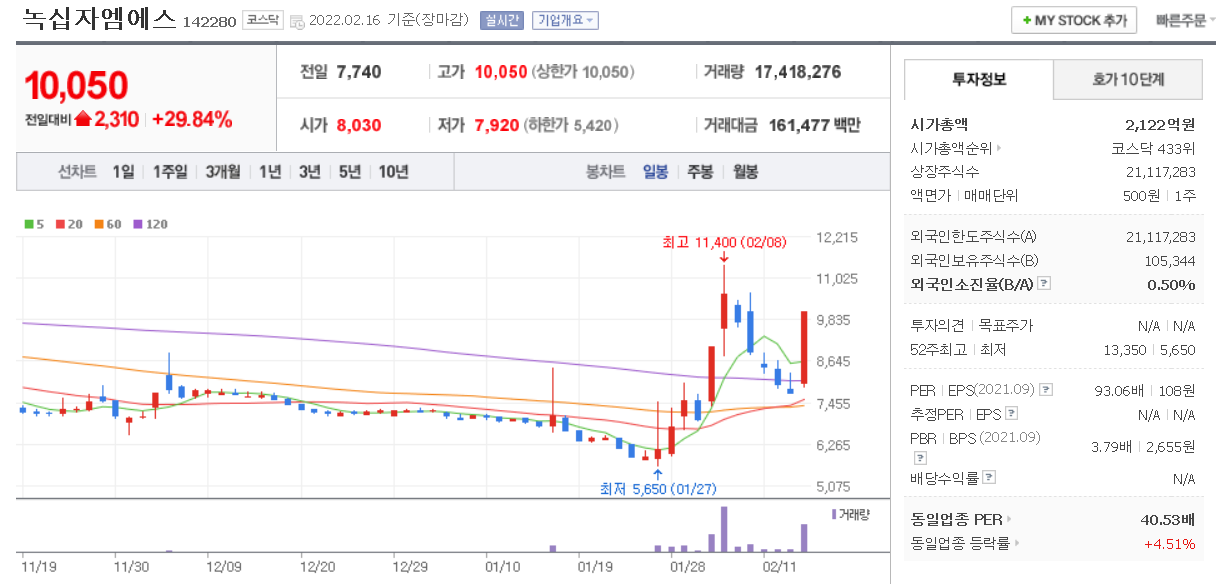Click the 실시간 badge button
The width and height of the screenshot is (1227, 584).
pos(502,20)
